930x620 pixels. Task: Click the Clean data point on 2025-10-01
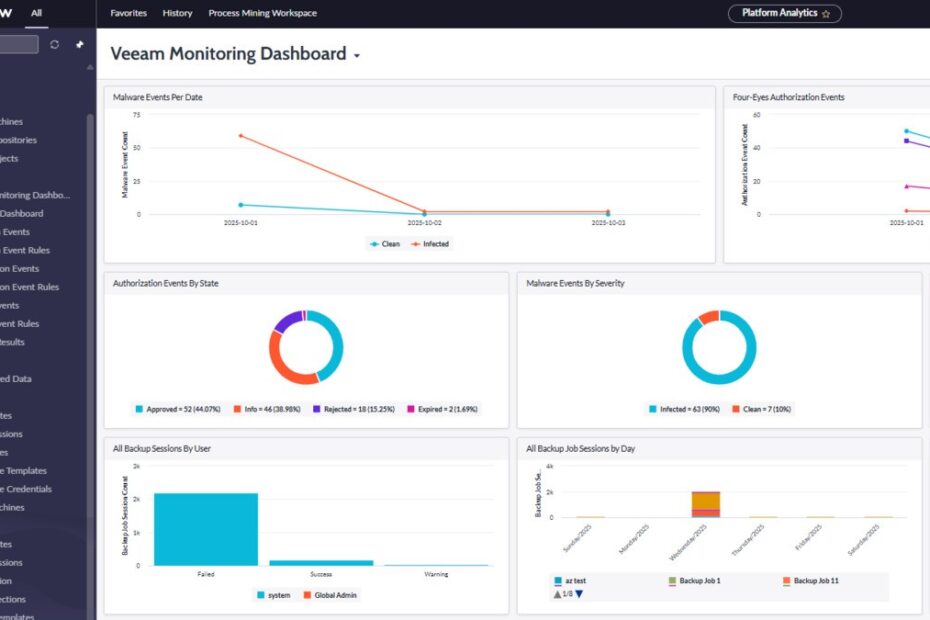(x=241, y=205)
